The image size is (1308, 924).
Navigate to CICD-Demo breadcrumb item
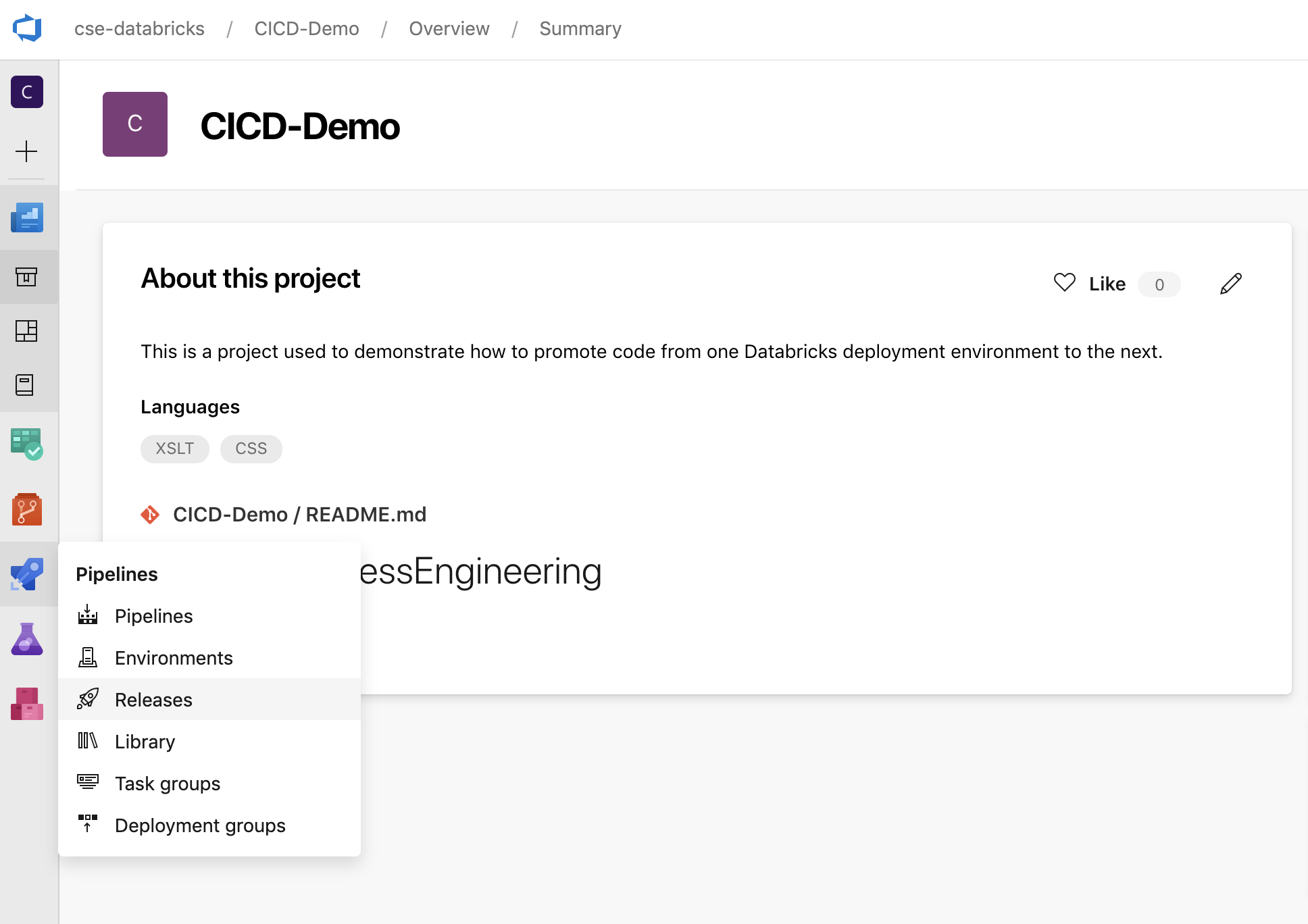click(x=306, y=28)
